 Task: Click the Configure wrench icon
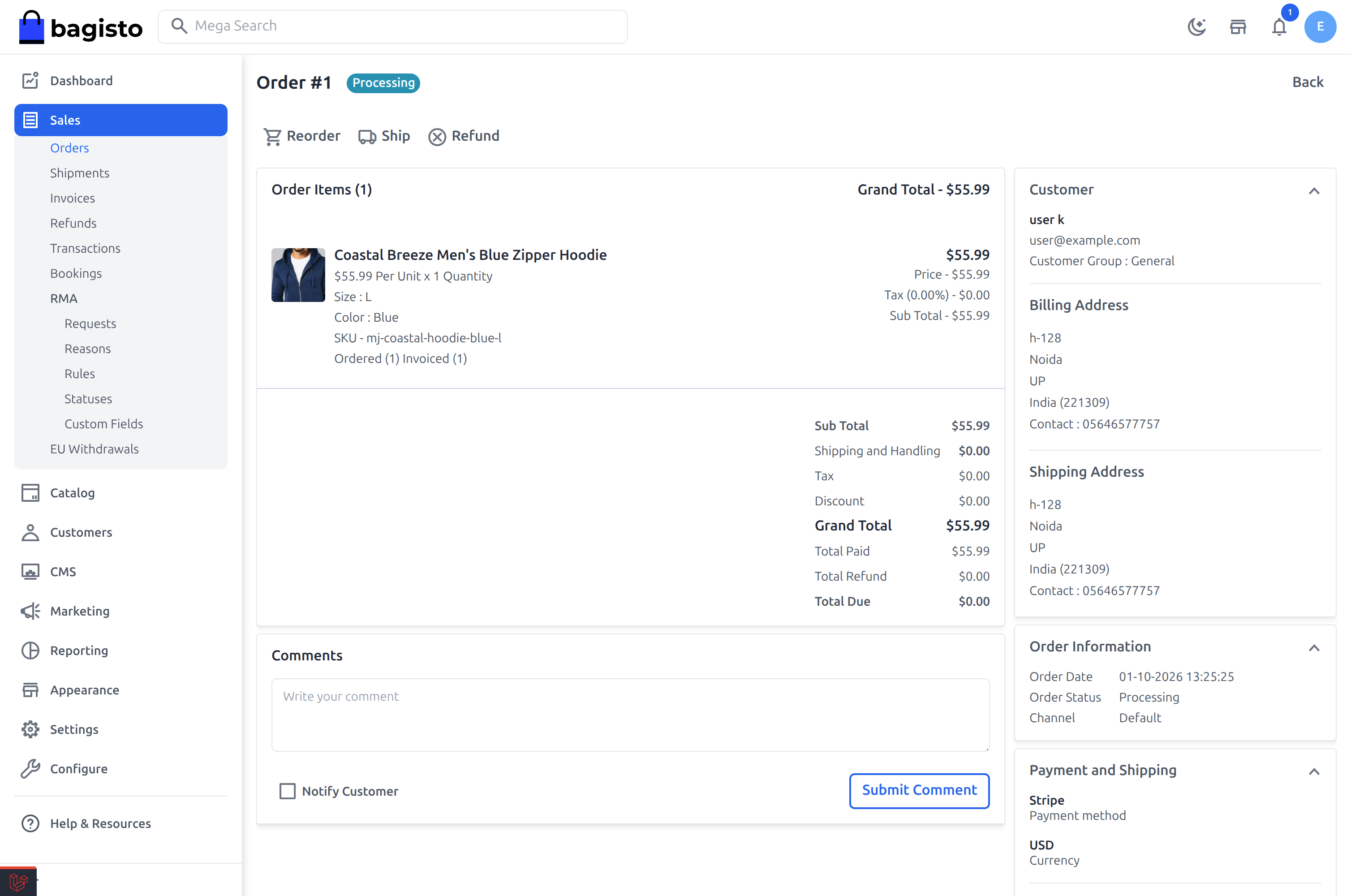click(x=30, y=769)
